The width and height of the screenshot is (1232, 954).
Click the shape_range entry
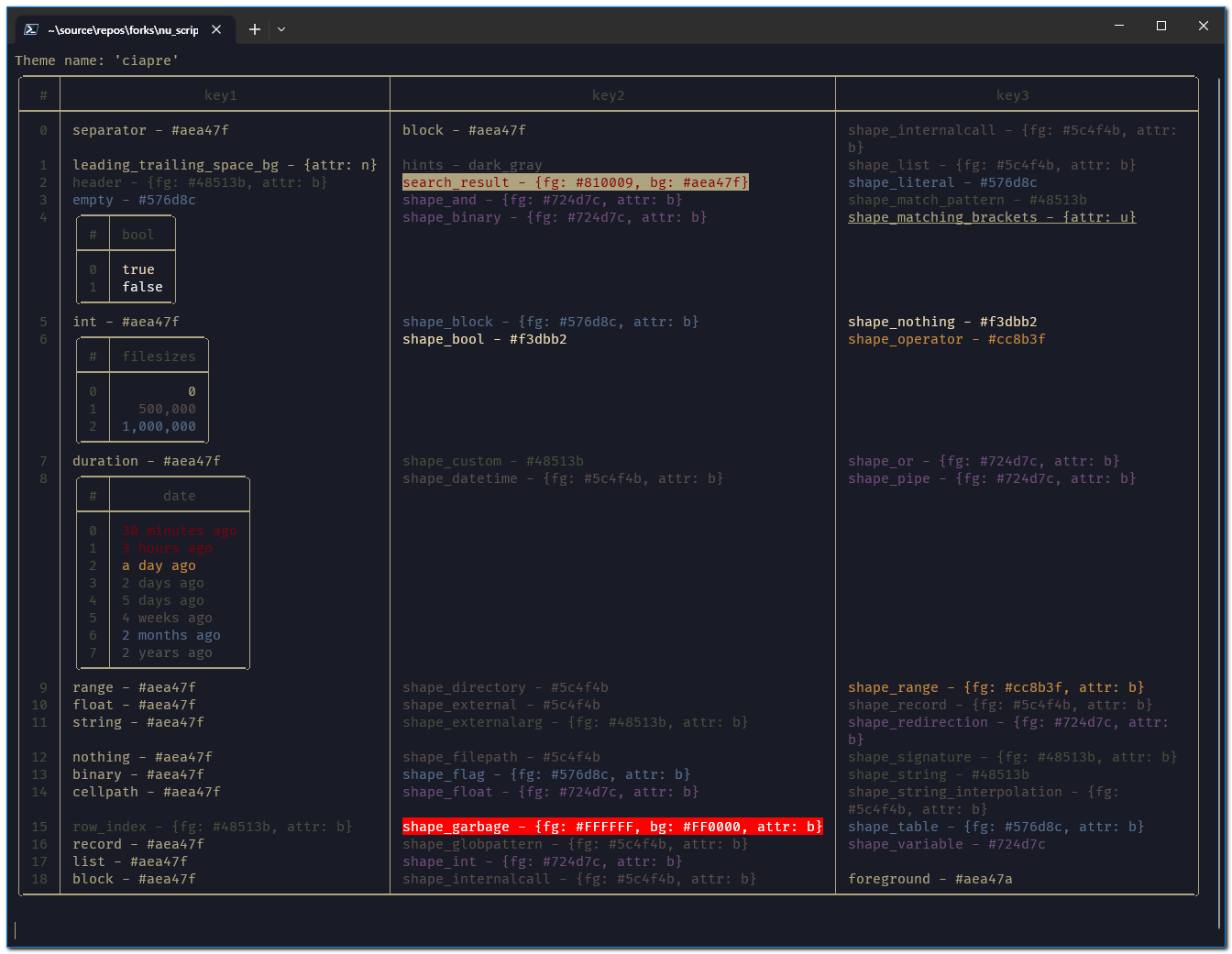(996, 687)
